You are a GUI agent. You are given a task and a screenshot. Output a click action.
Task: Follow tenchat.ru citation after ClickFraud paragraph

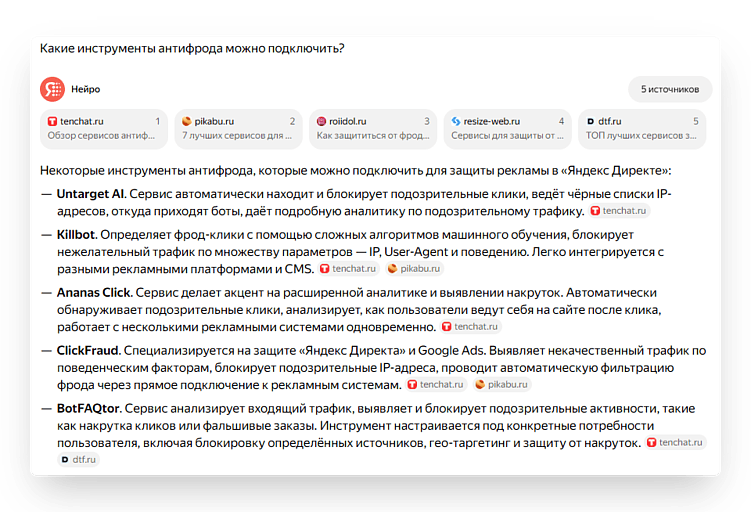click(436, 385)
